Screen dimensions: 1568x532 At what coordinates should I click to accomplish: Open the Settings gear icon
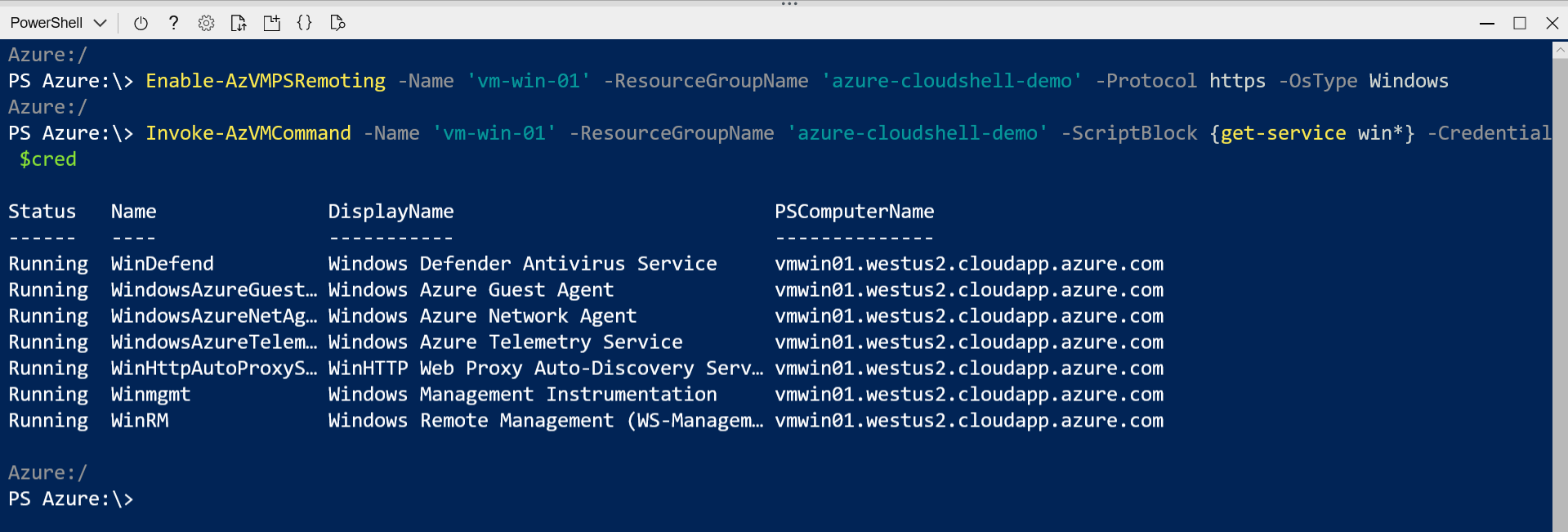pos(206,23)
